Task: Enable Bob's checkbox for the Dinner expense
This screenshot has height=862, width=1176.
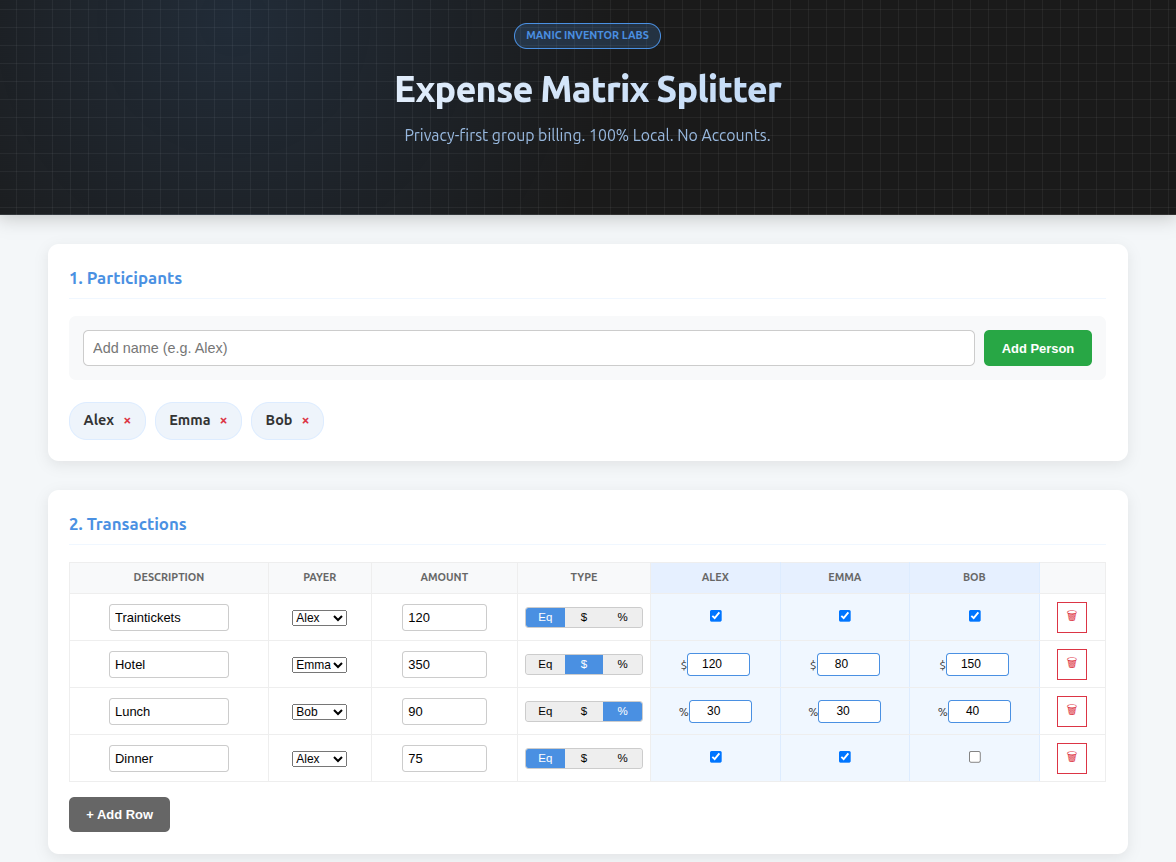Action: tap(974, 757)
